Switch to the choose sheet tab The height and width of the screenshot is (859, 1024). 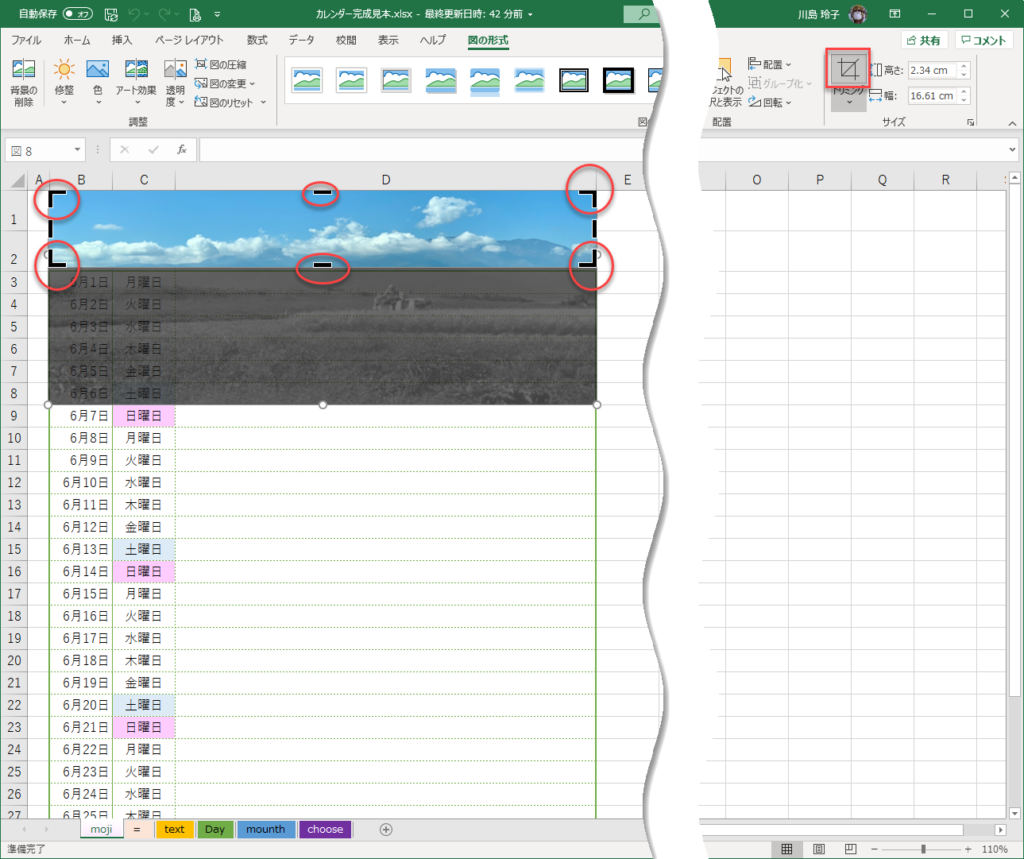point(325,829)
